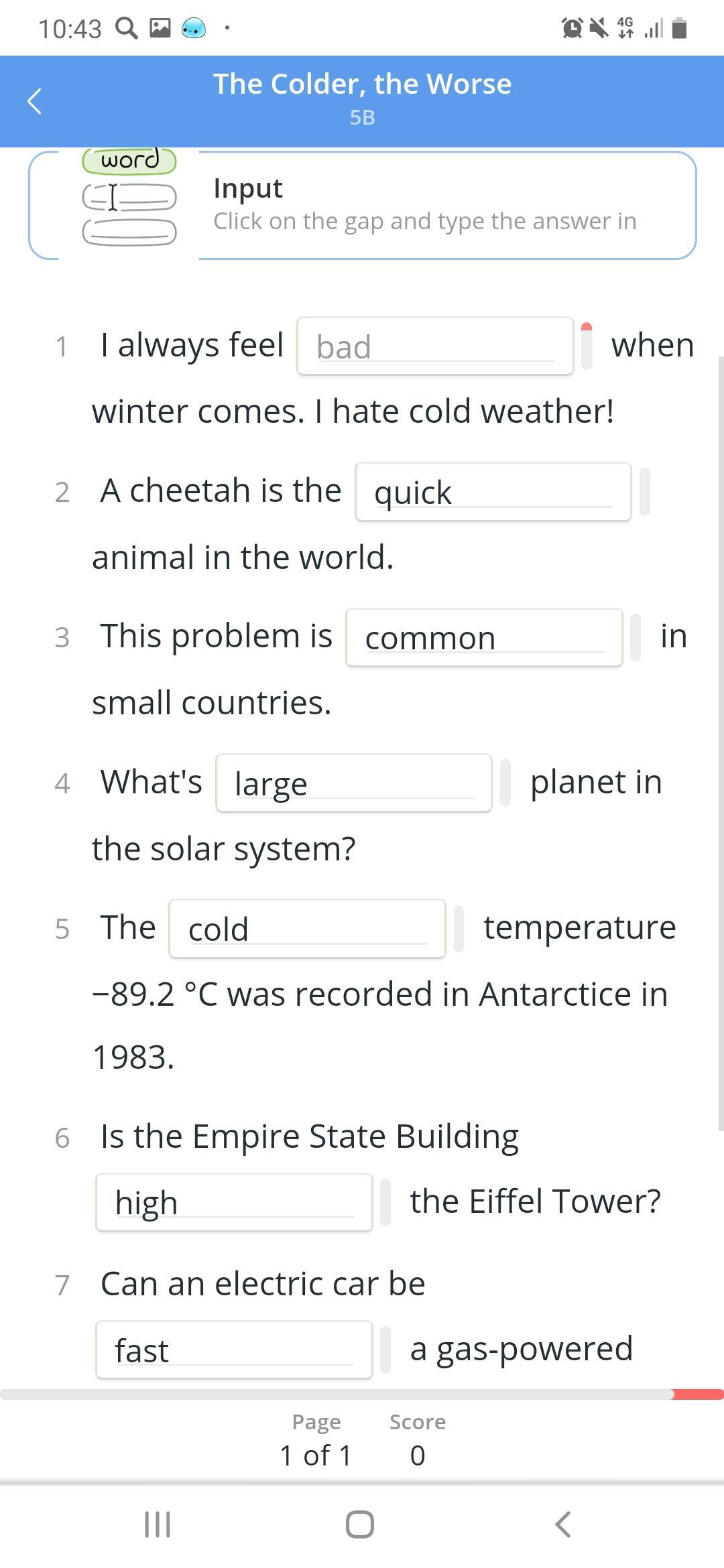Click the 'cold' answer gap in sentence 5

tap(307, 929)
